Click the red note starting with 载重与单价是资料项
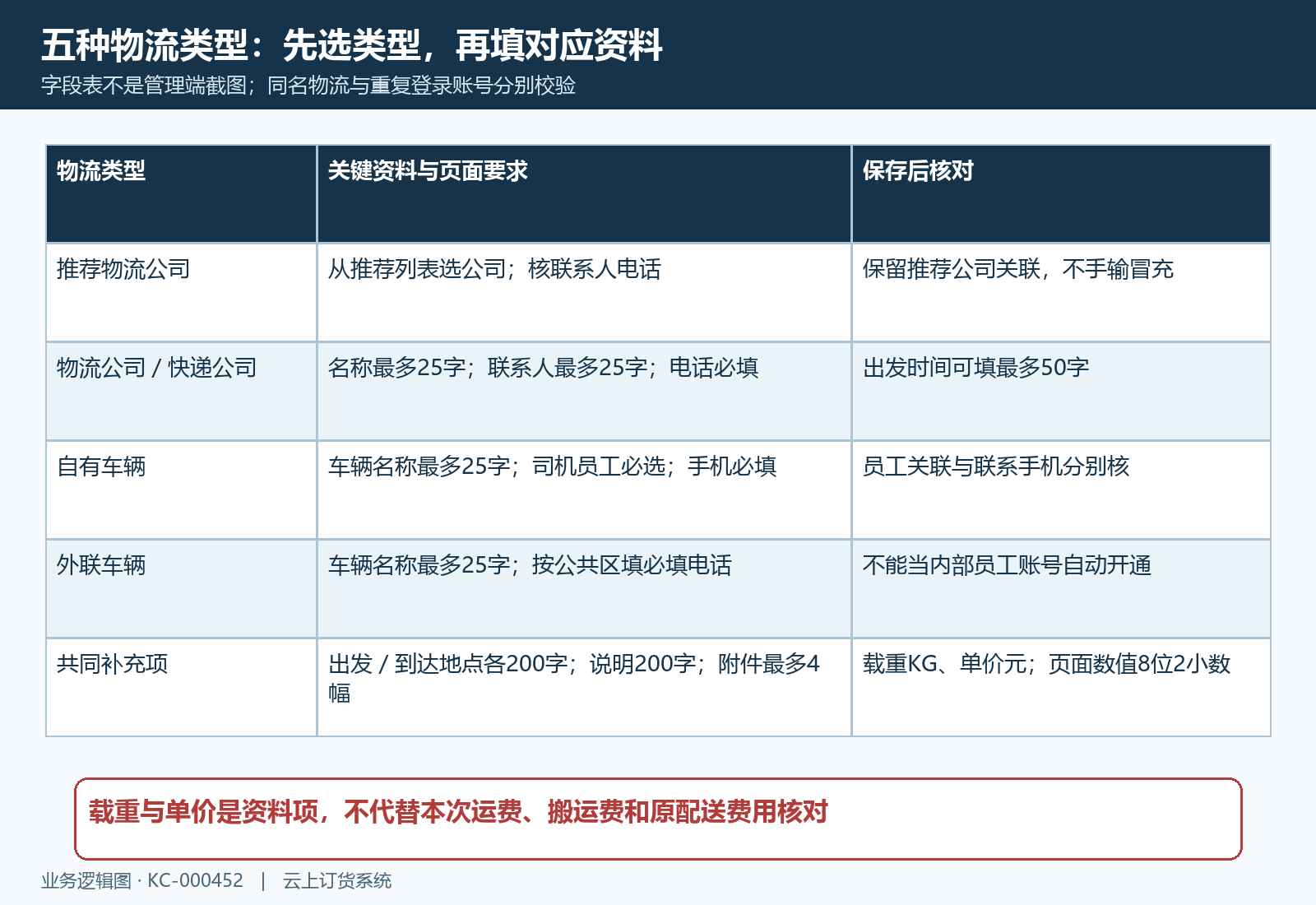Screen dimensions: 1316x905 coord(658,819)
